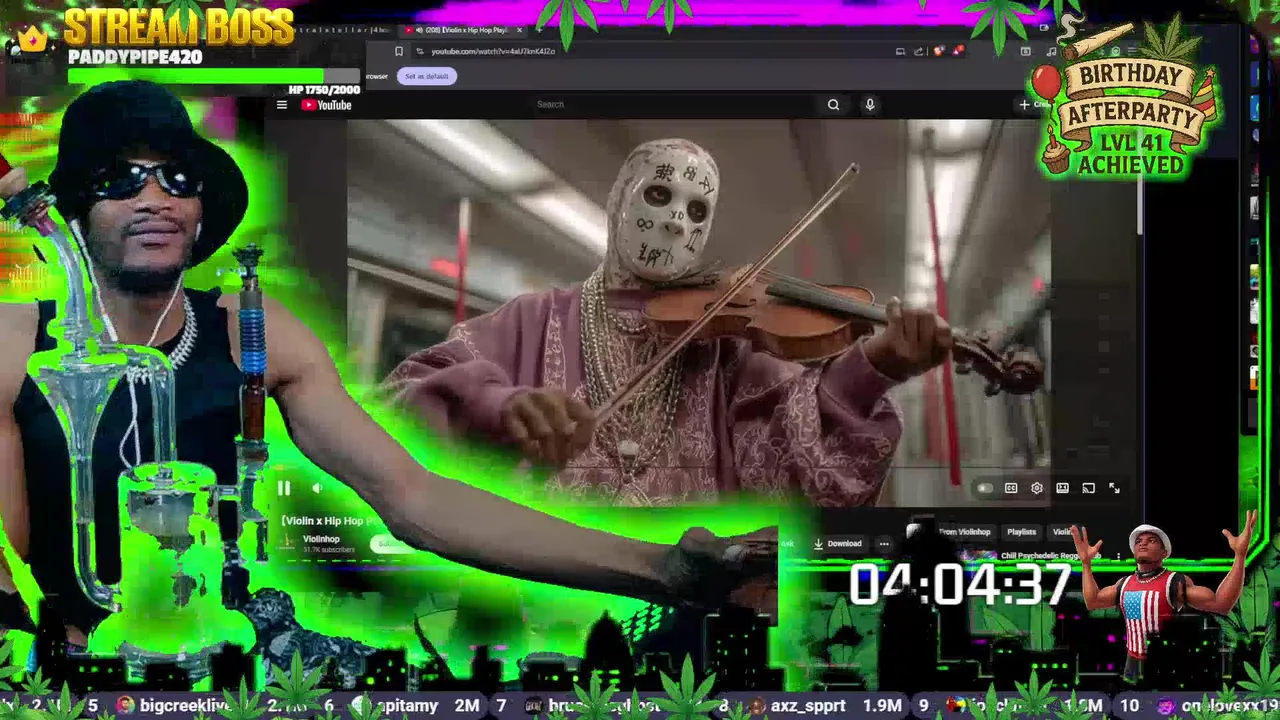Open the YouTube hamburger guide menu
Image resolution: width=1280 pixels, height=720 pixels.
click(x=282, y=105)
